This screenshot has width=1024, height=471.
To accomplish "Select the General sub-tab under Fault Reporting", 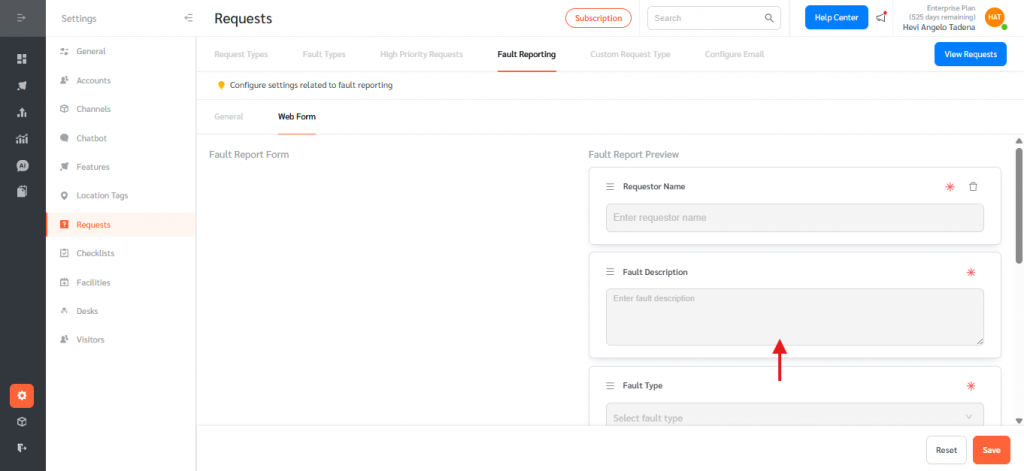I will [228, 117].
